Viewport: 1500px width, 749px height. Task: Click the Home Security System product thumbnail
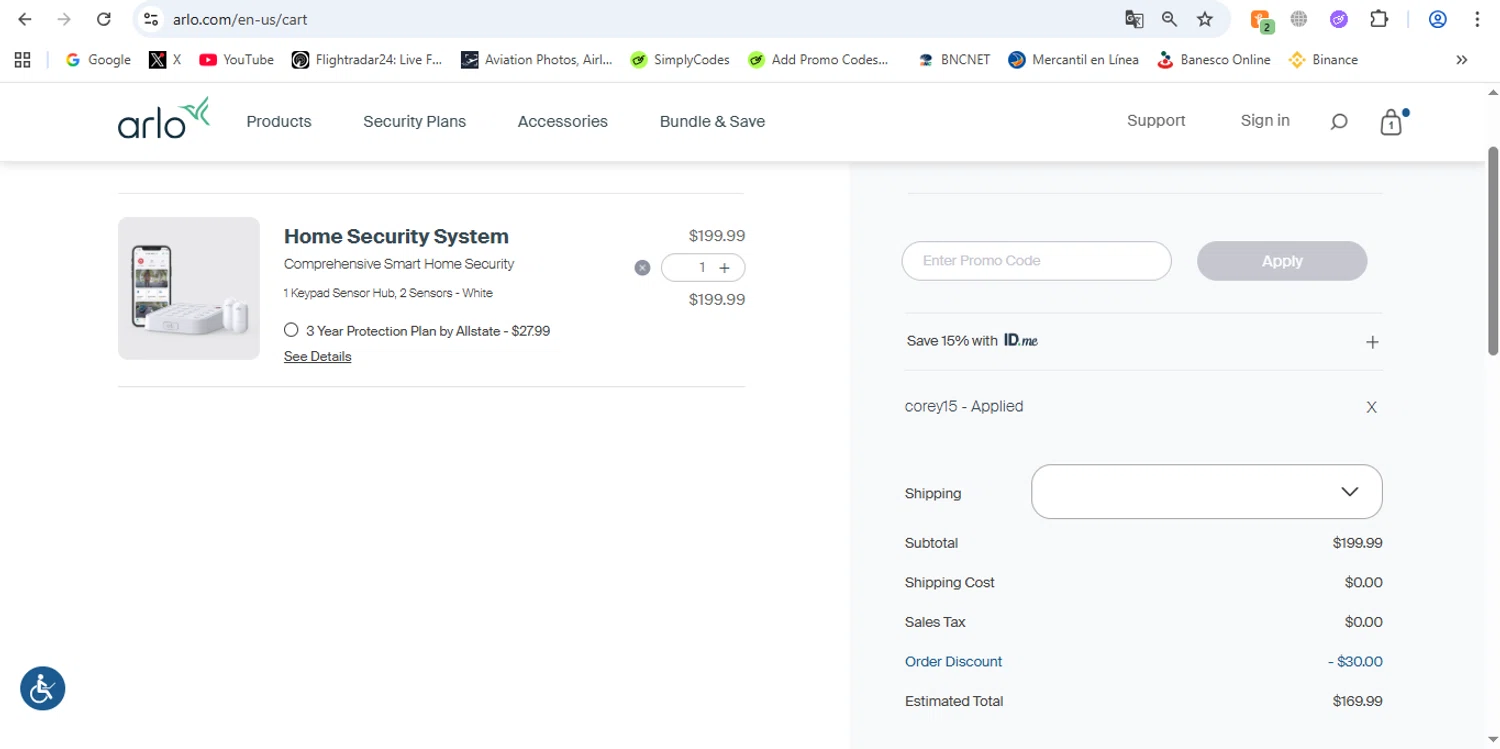click(189, 288)
